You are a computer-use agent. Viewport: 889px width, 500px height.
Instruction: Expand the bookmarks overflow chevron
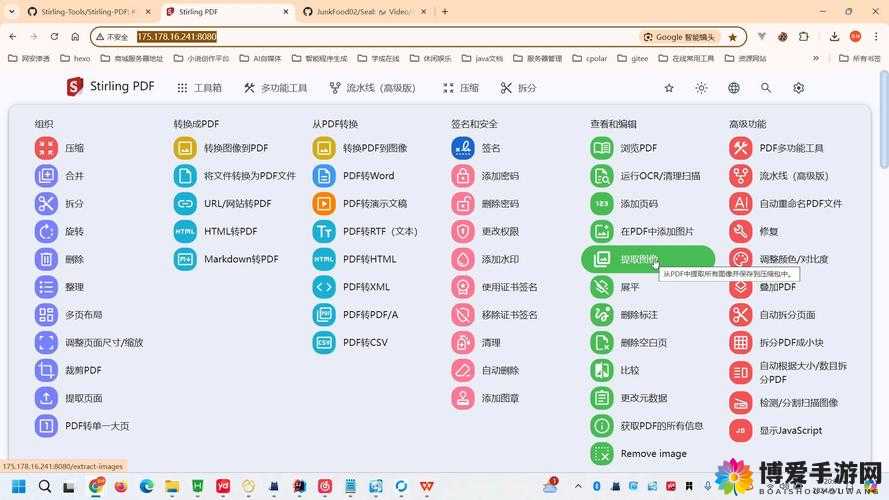(816, 58)
